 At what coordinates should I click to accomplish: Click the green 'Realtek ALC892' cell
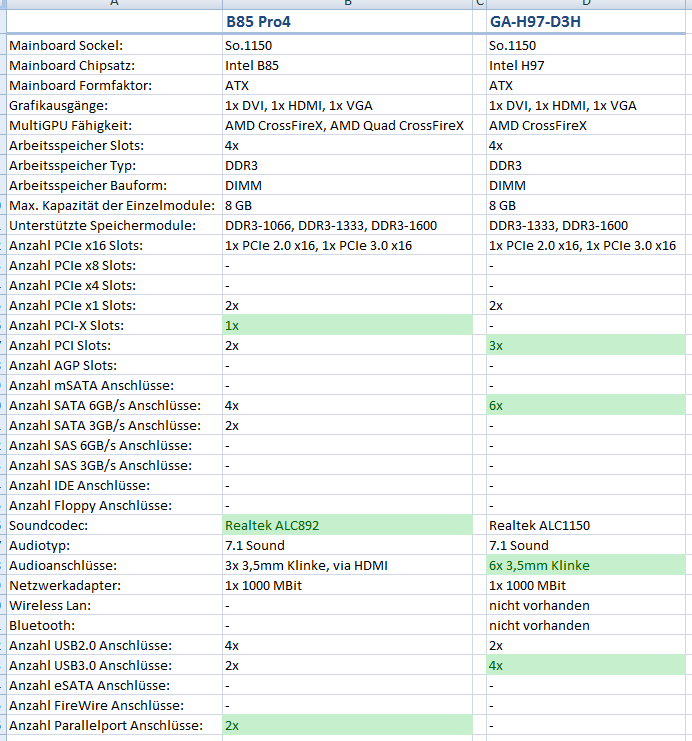pyautogui.click(x=347, y=525)
